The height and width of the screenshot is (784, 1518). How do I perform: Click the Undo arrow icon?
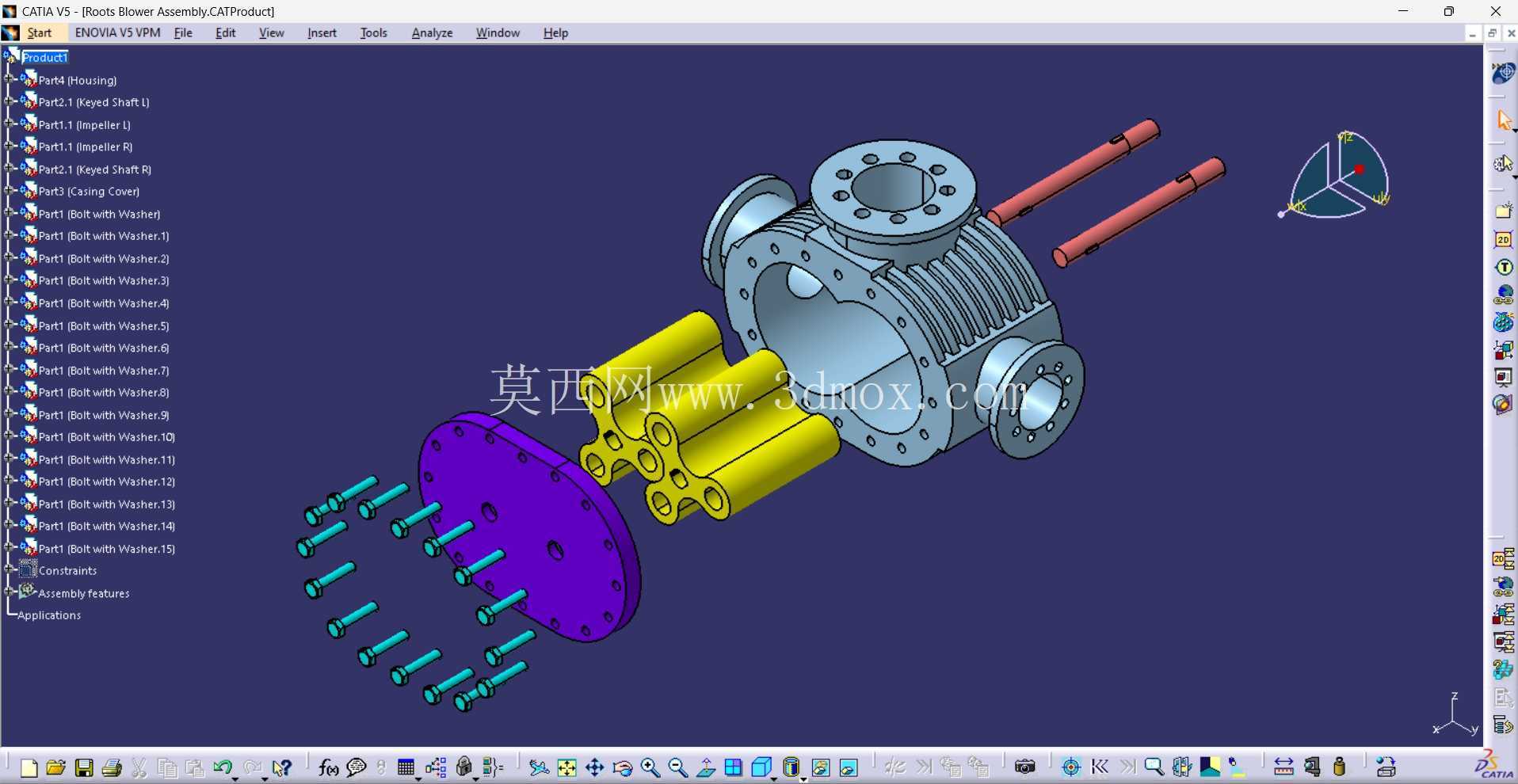(x=222, y=767)
